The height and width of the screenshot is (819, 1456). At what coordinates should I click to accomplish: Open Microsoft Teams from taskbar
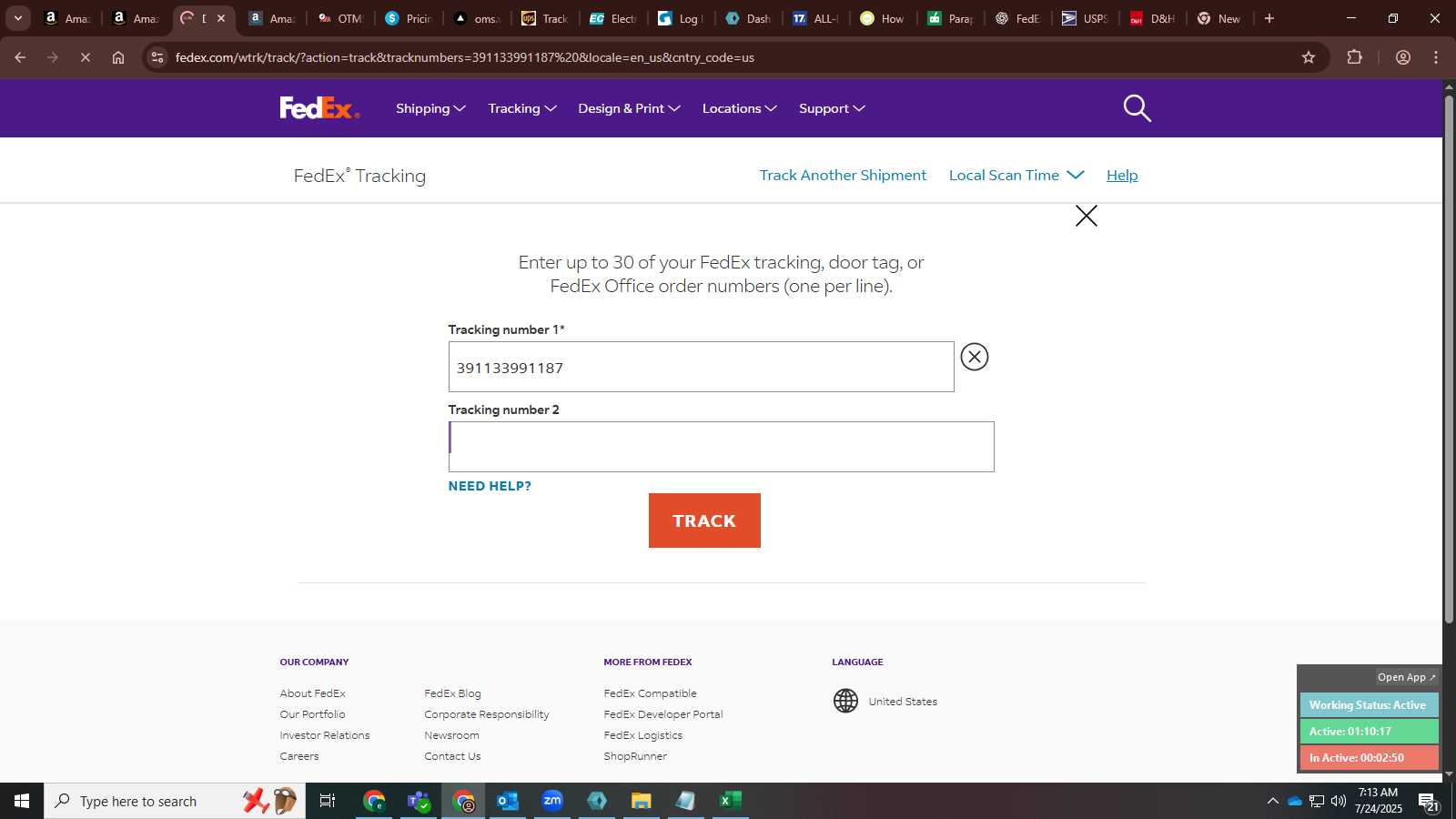(419, 801)
